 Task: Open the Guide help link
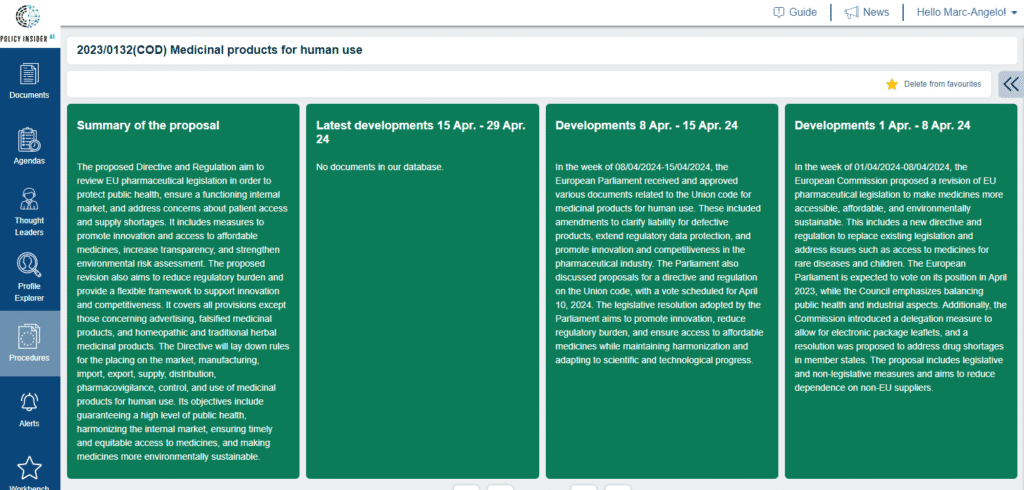pyautogui.click(x=795, y=12)
